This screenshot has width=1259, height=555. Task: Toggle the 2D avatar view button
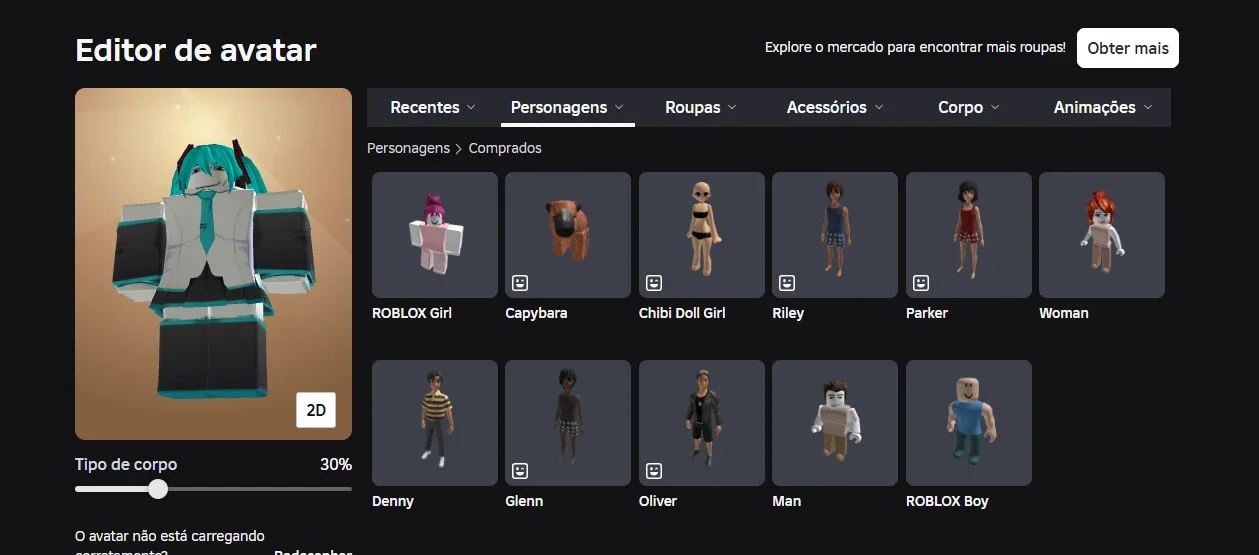click(x=316, y=410)
